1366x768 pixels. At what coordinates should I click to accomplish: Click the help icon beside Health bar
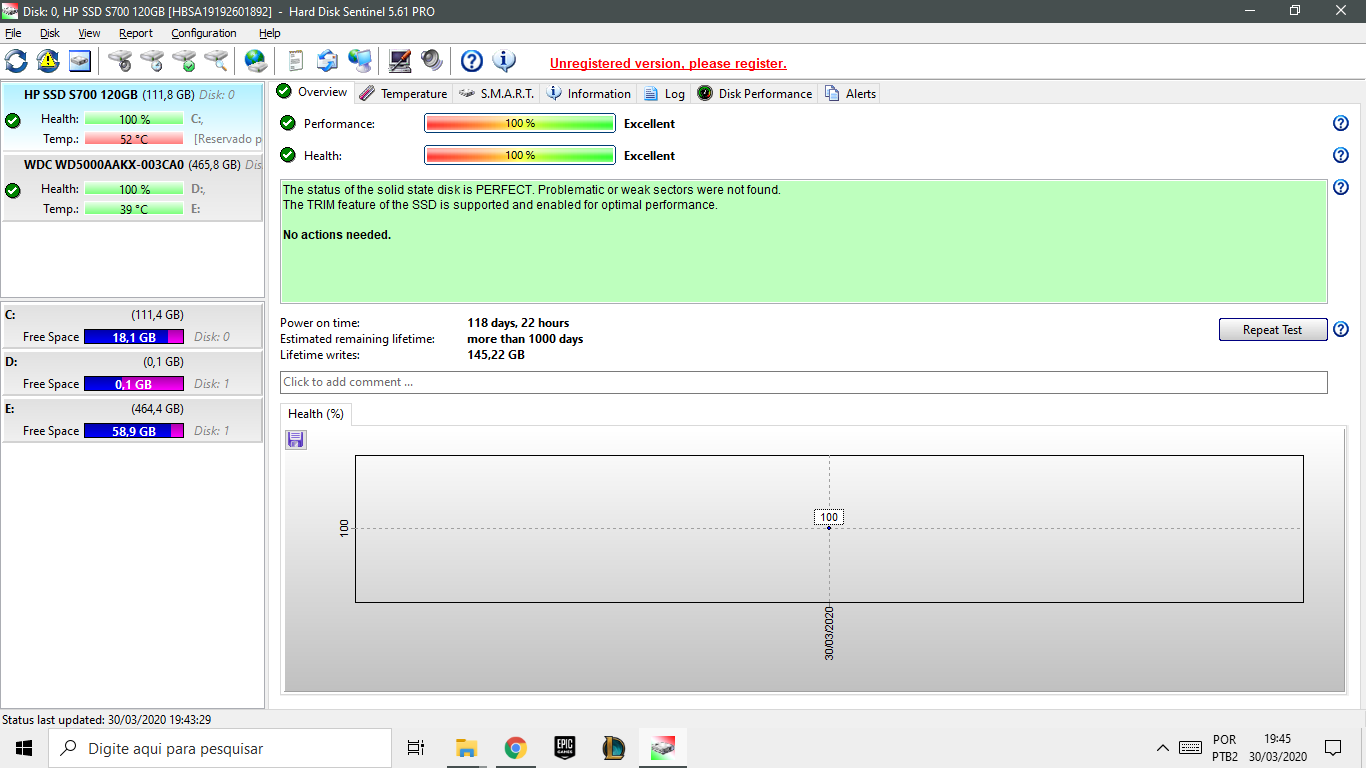(x=1341, y=156)
